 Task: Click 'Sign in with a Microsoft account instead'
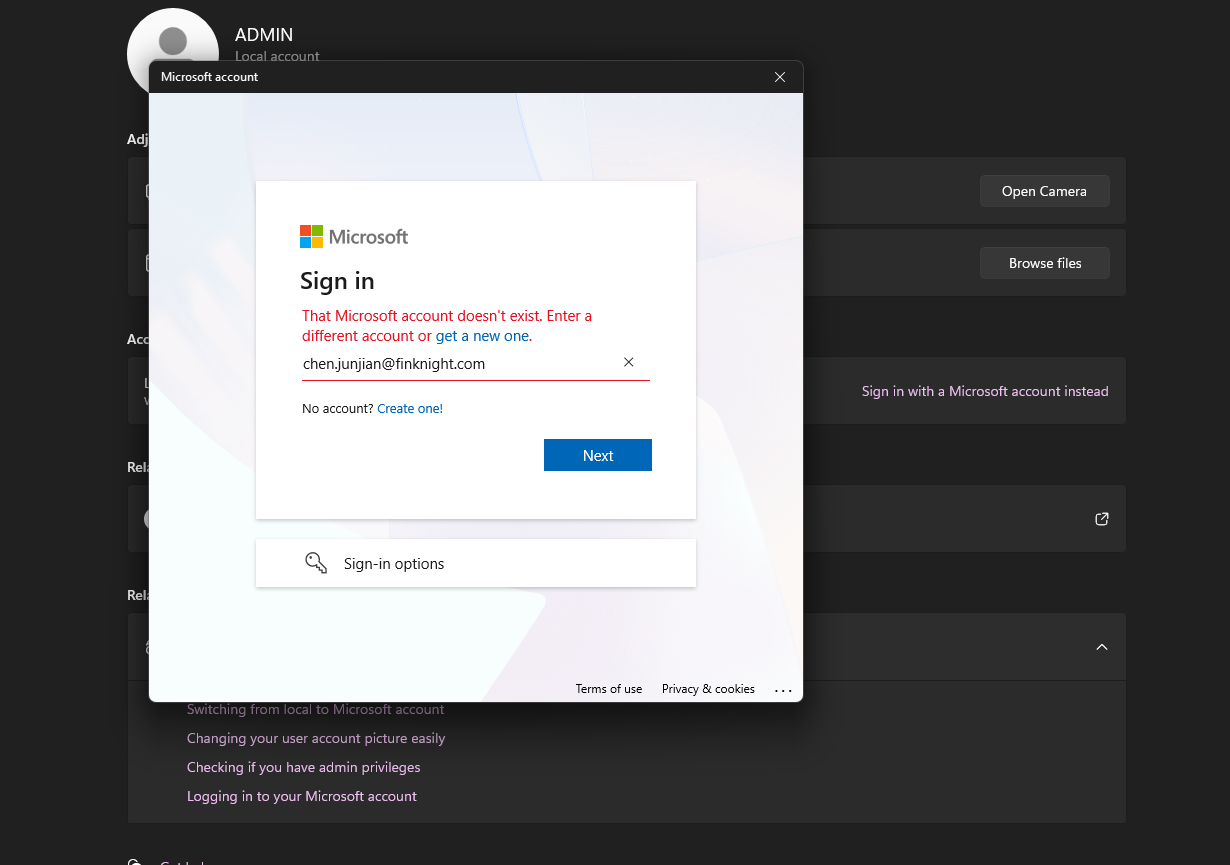[985, 391]
